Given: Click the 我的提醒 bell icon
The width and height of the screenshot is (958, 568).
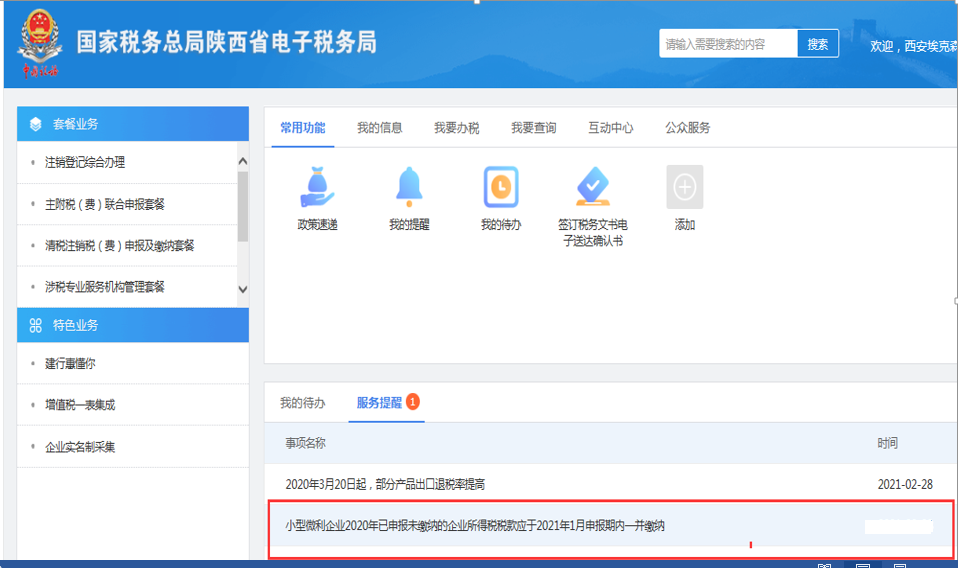Looking at the screenshot, I should click(408, 187).
